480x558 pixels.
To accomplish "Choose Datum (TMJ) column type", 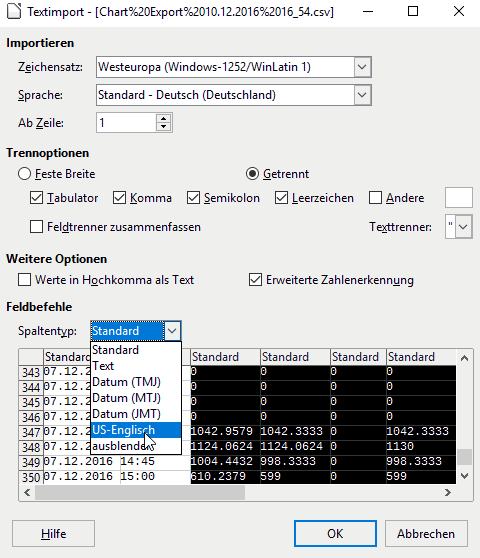I will point(136,382).
